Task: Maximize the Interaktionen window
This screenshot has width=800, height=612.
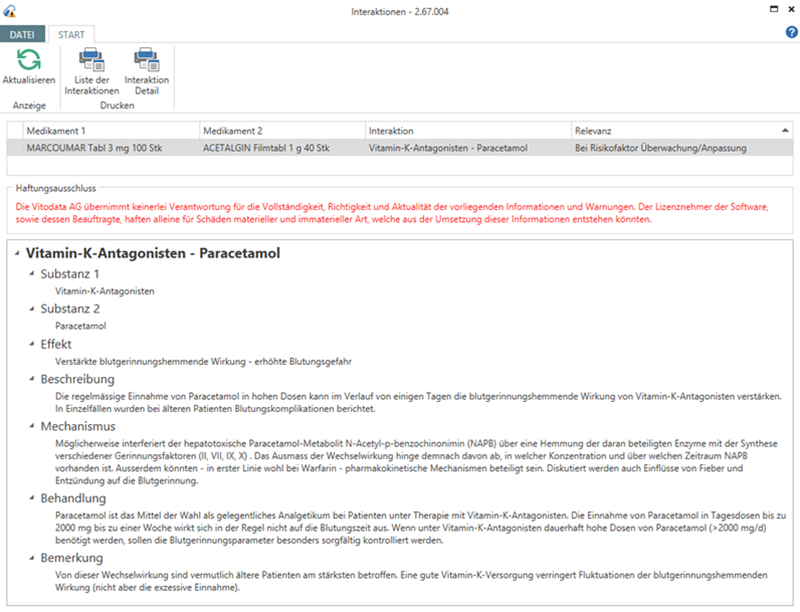Action: tap(774, 9)
